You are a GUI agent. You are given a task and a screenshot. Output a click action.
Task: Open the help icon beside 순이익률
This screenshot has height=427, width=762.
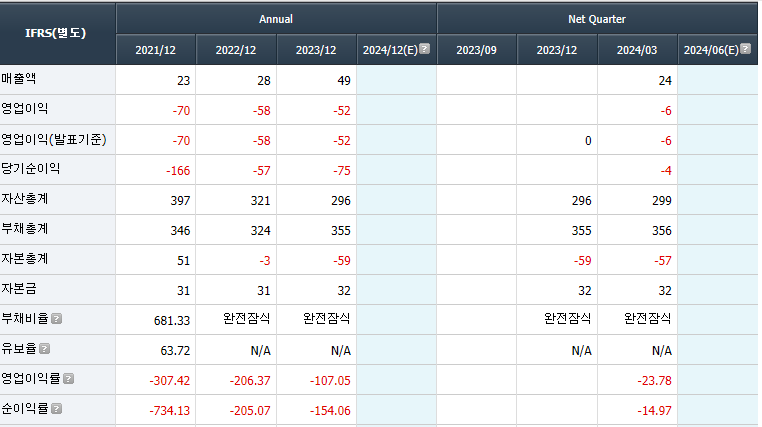coord(56,409)
